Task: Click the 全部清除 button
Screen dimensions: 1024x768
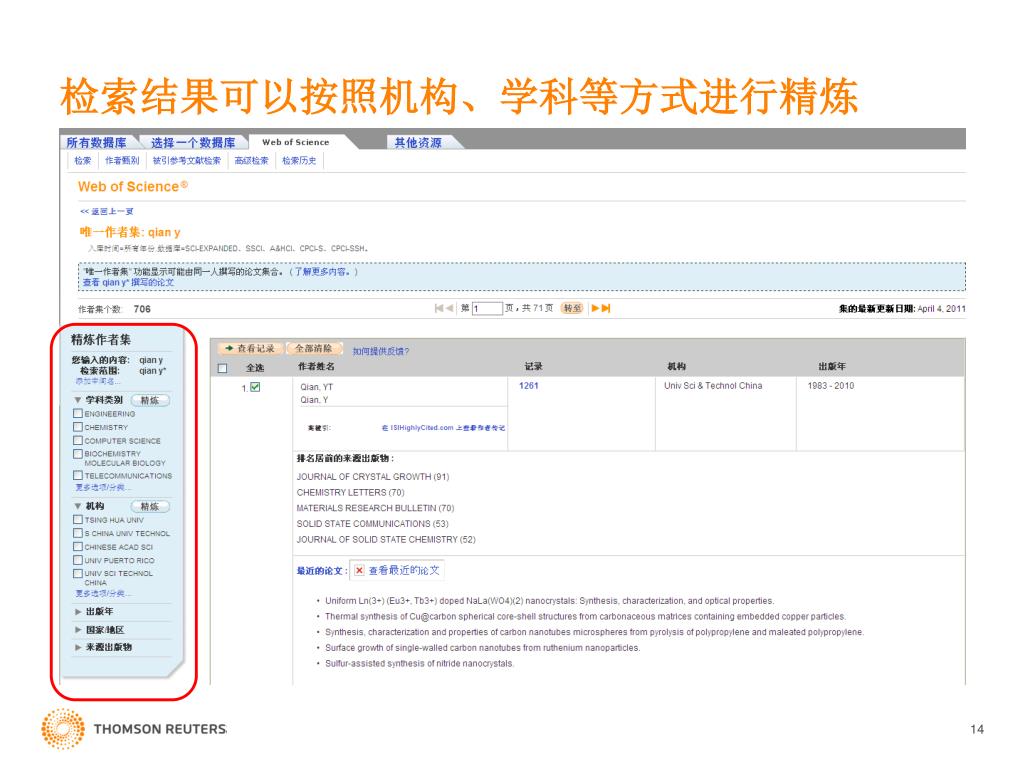Action: click(313, 349)
